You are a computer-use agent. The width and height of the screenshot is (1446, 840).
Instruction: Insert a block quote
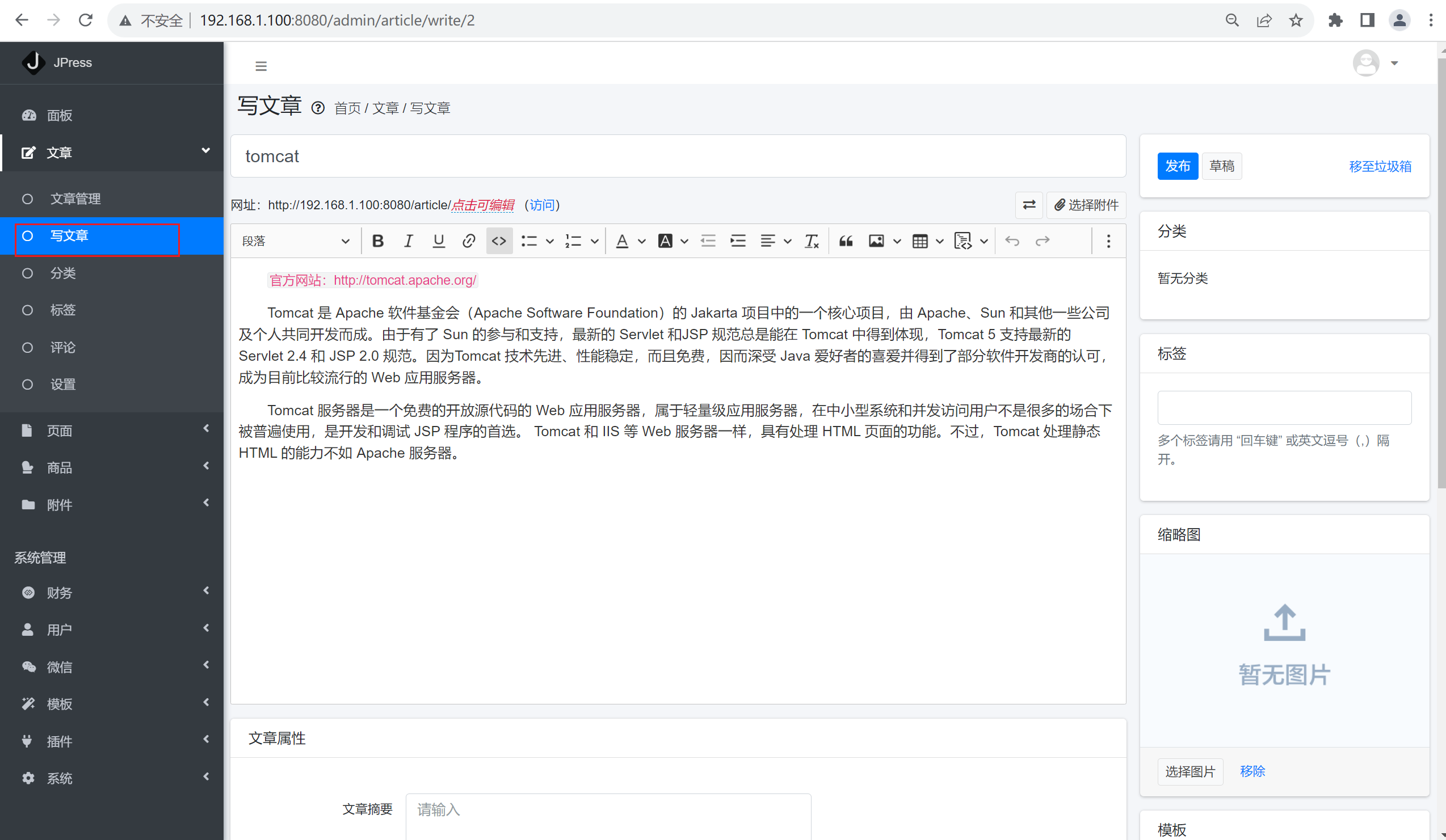846,242
